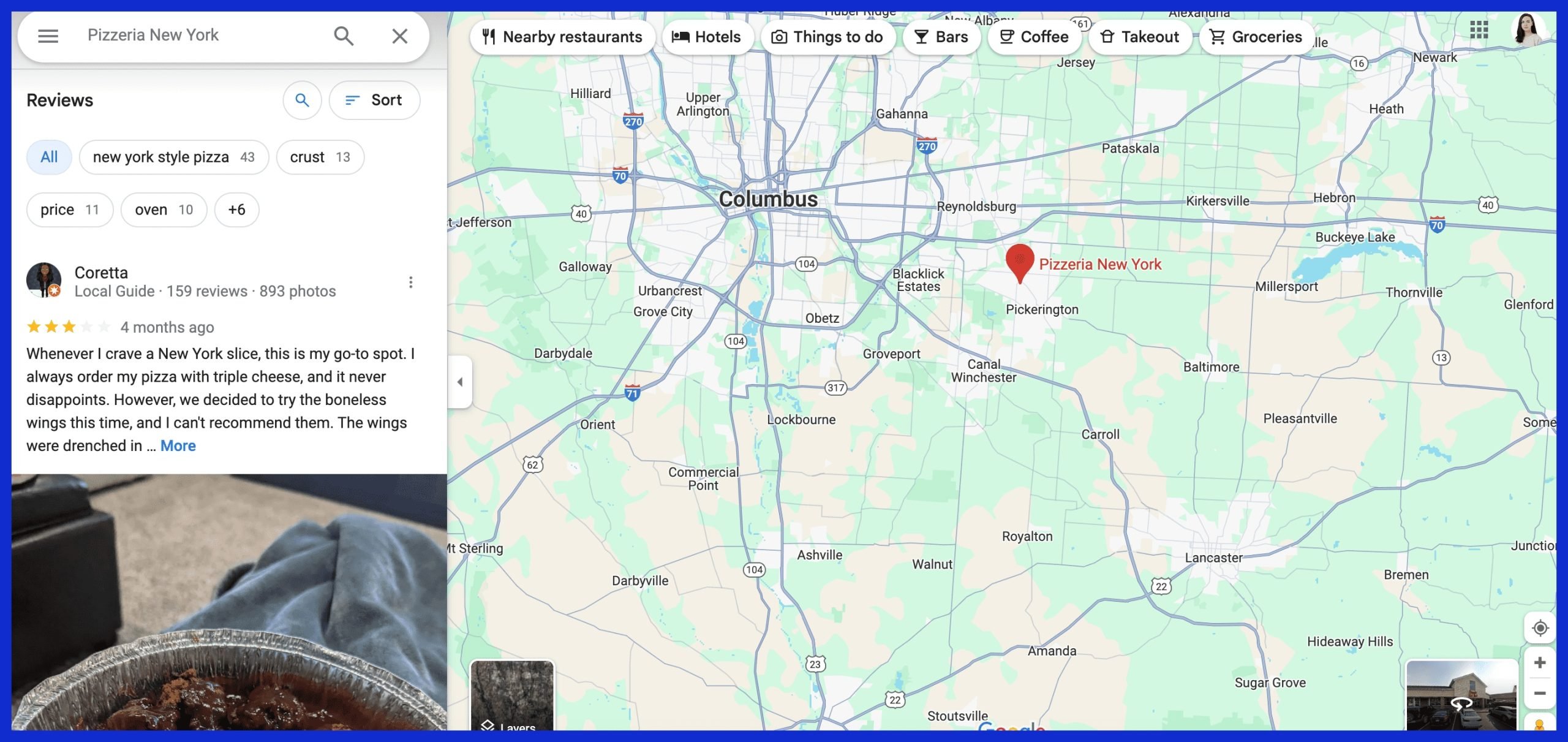Collapse the side panel with arrow

point(459,382)
